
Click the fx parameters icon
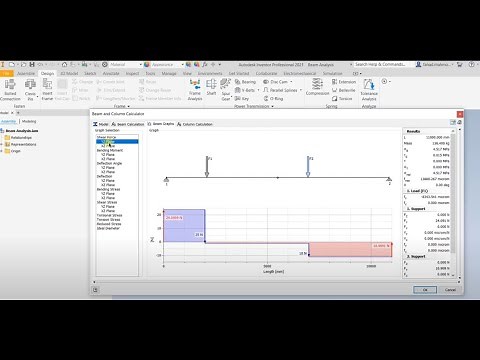[205, 64]
